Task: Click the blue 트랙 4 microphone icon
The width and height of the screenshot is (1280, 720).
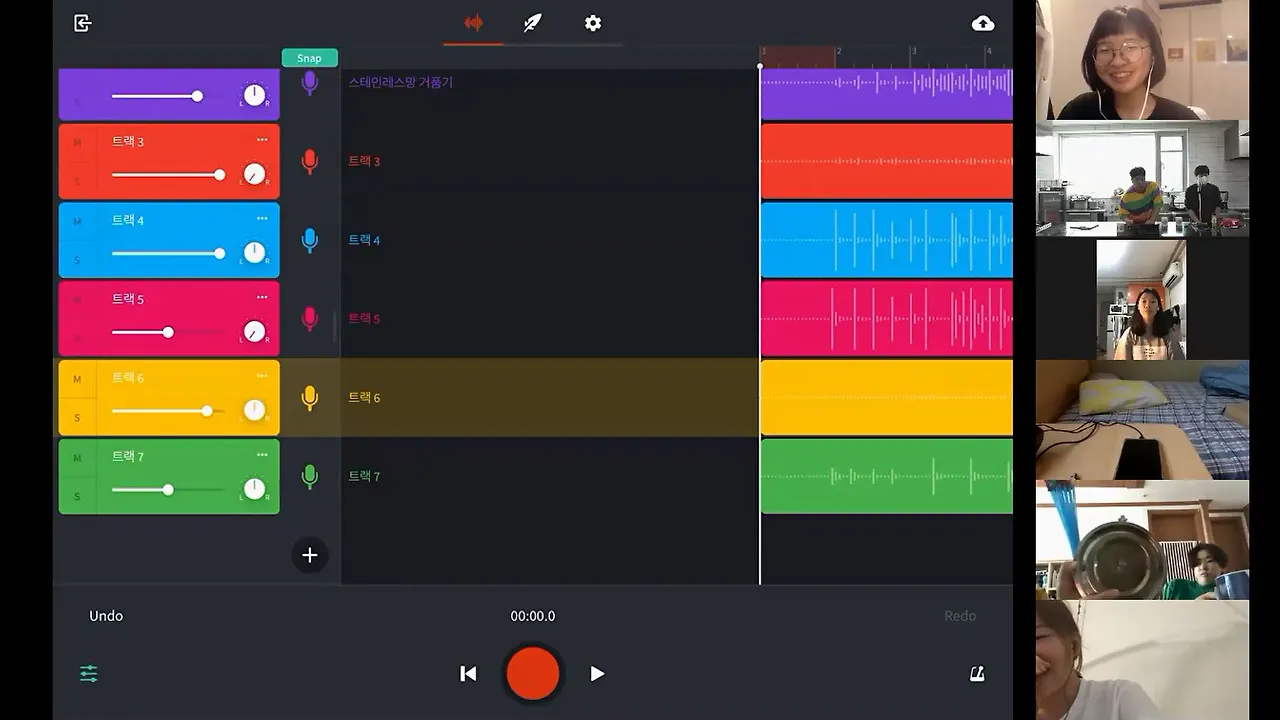Action: (x=310, y=240)
